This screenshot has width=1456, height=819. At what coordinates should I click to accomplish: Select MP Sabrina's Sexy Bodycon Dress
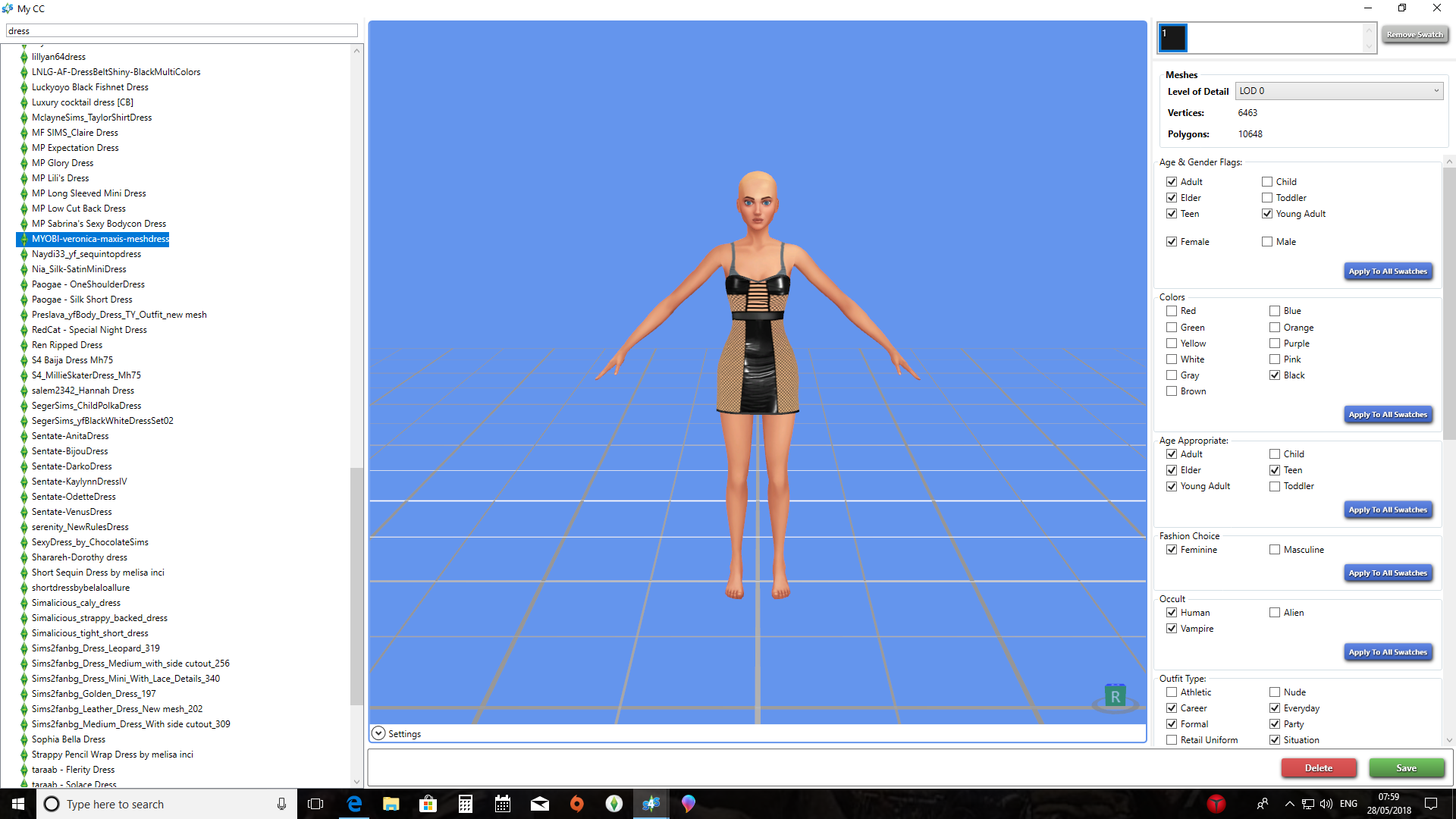pyautogui.click(x=99, y=224)
